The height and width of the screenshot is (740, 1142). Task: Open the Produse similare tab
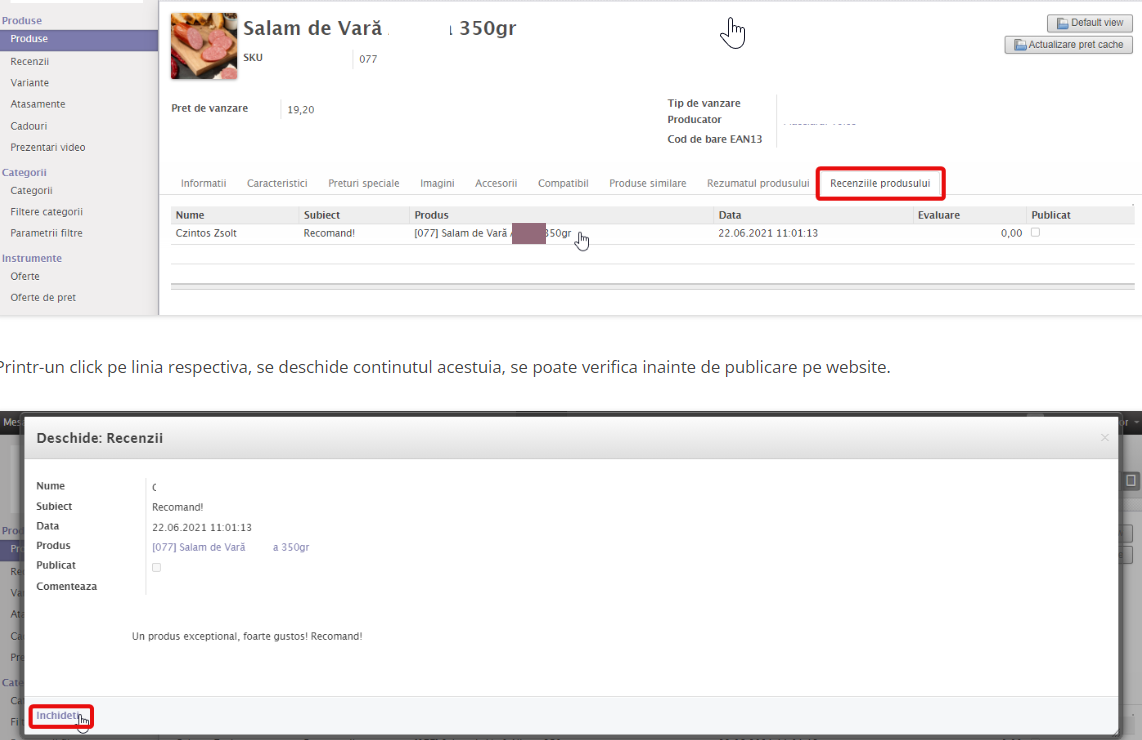[x=647, y=184]
